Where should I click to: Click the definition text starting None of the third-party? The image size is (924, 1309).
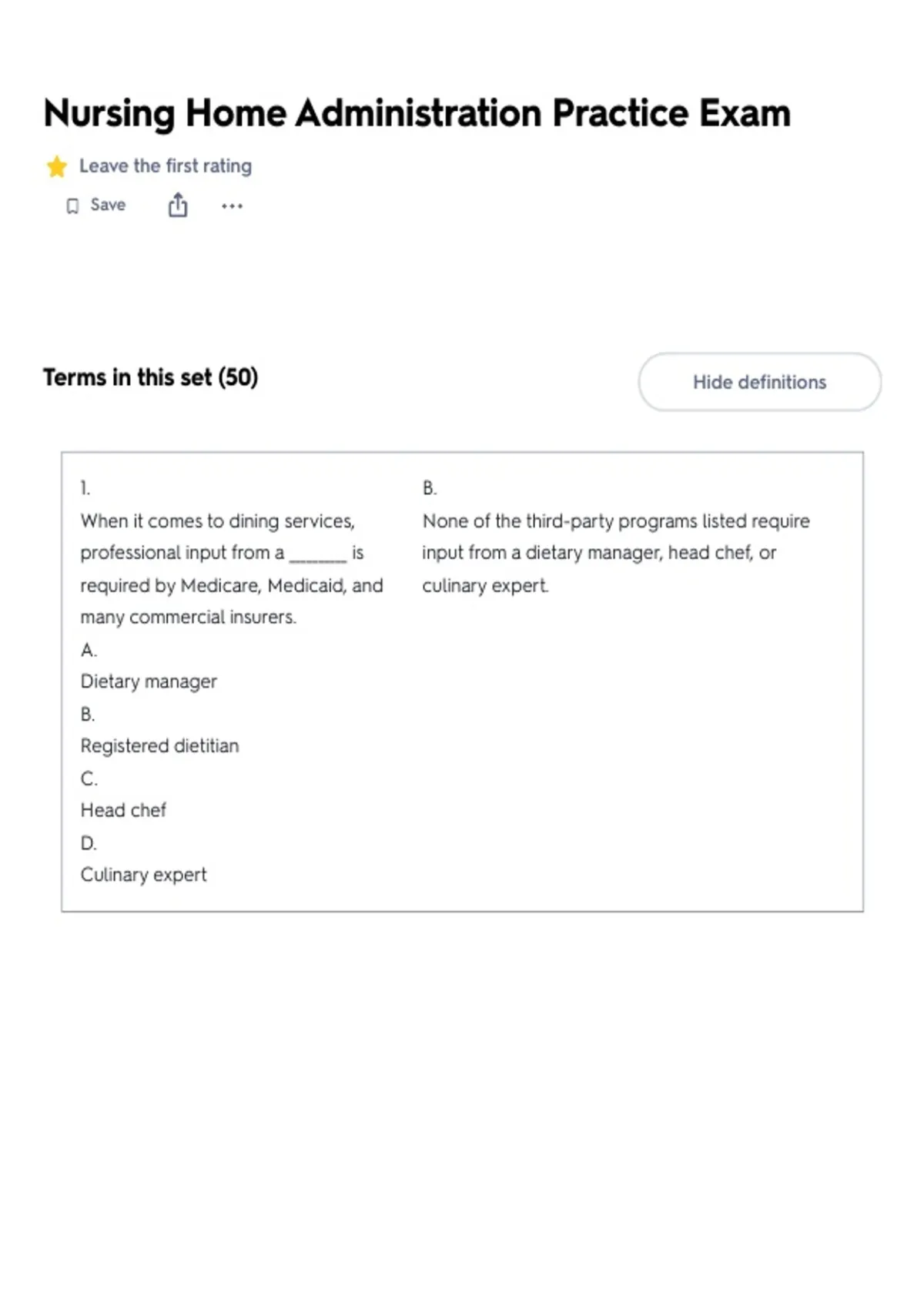coord(616,554)
